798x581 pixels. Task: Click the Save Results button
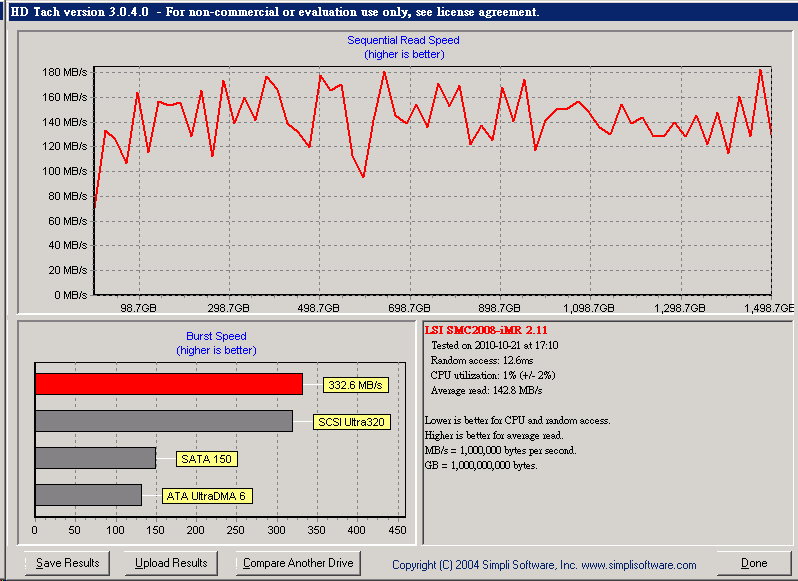pyautogui.click(x=68, y=563)
